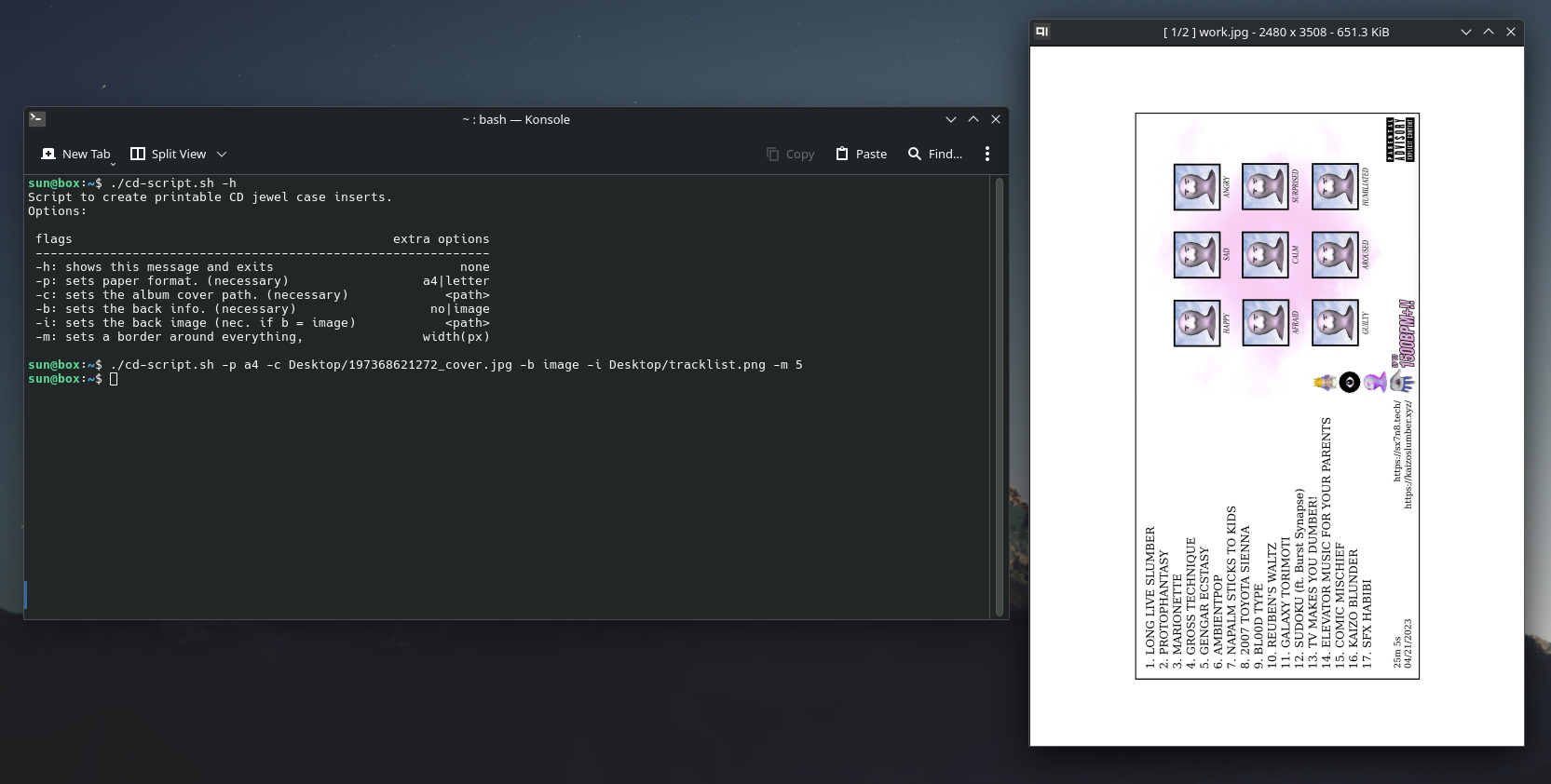Image resolution: width=1551 pixels, height=784 pixels.
Task: Click the Paste toolbar button
Action: [861, 154]
